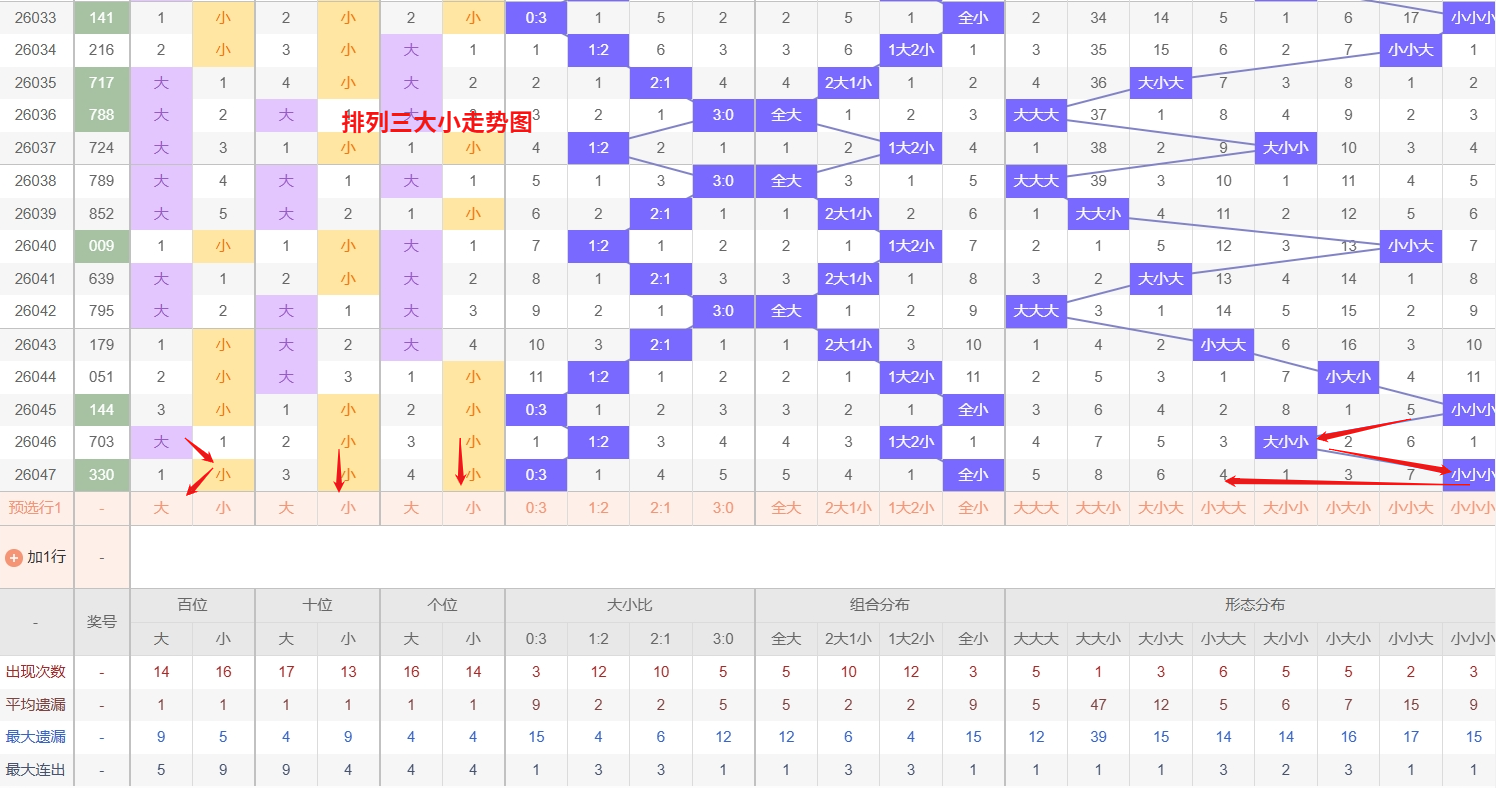Screen dimensions: 1496x788
Task: Toggle 全大 in the 预选行1 row
Action: click(786, 508)
